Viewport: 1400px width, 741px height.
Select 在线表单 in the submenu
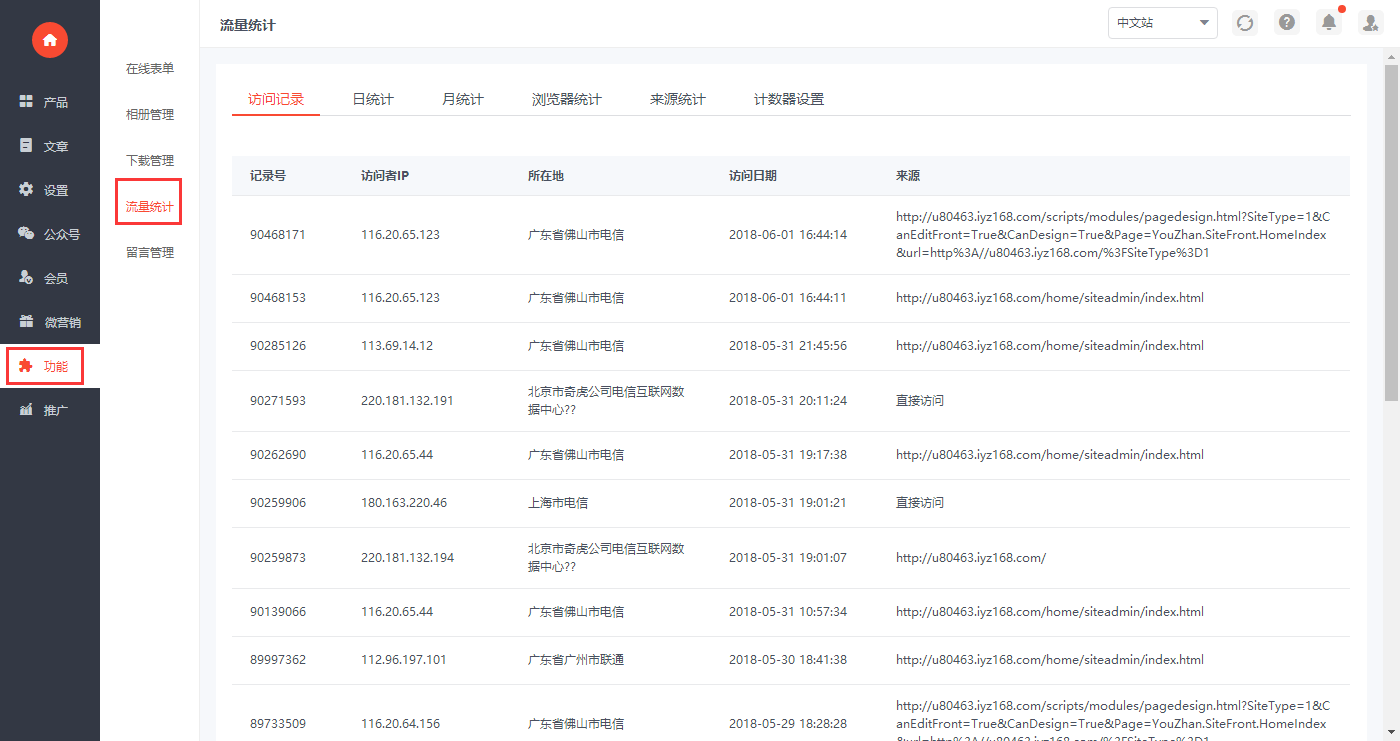click(x=150, y=68)
